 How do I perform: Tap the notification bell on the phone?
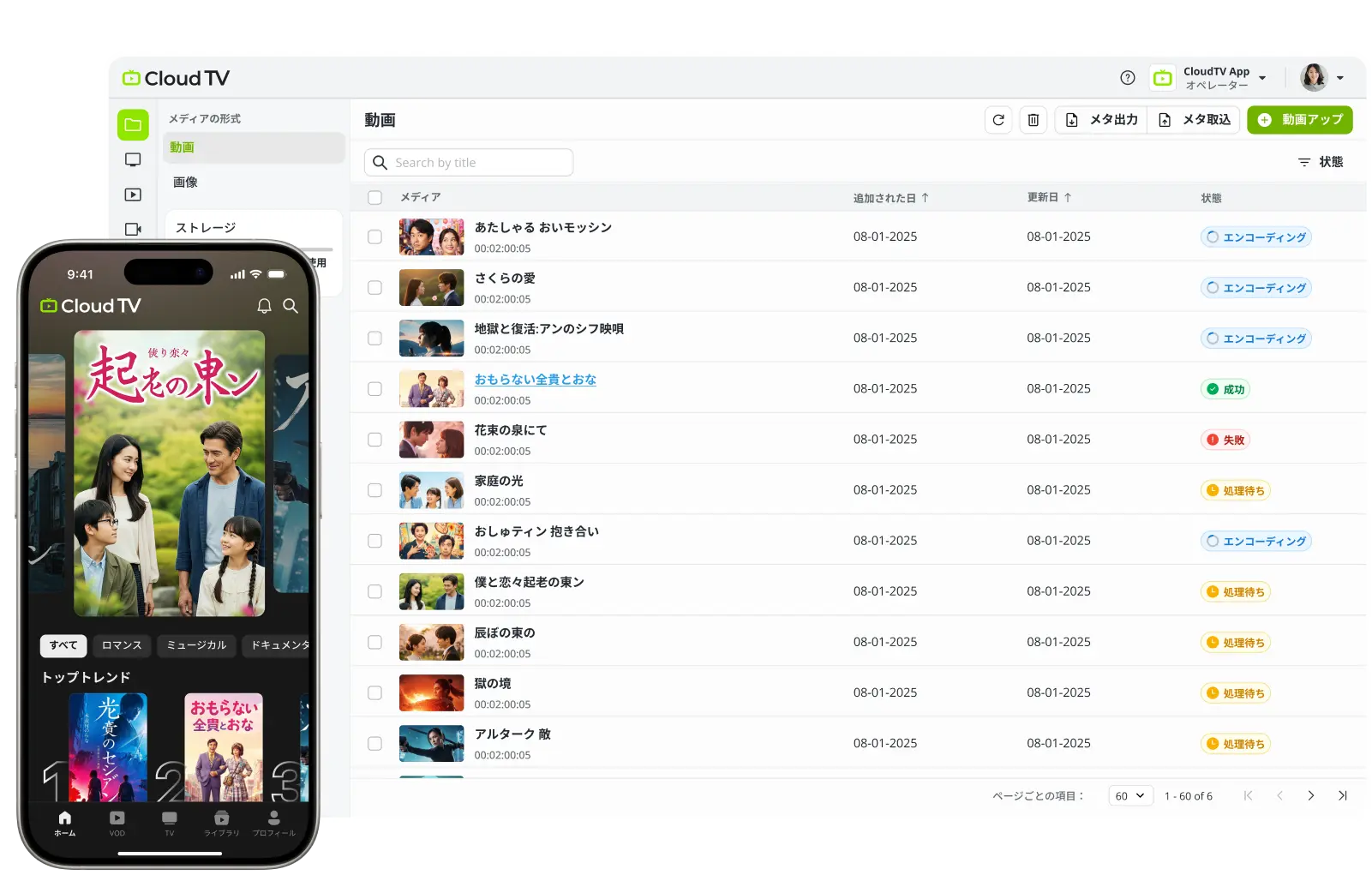[264, 306]
